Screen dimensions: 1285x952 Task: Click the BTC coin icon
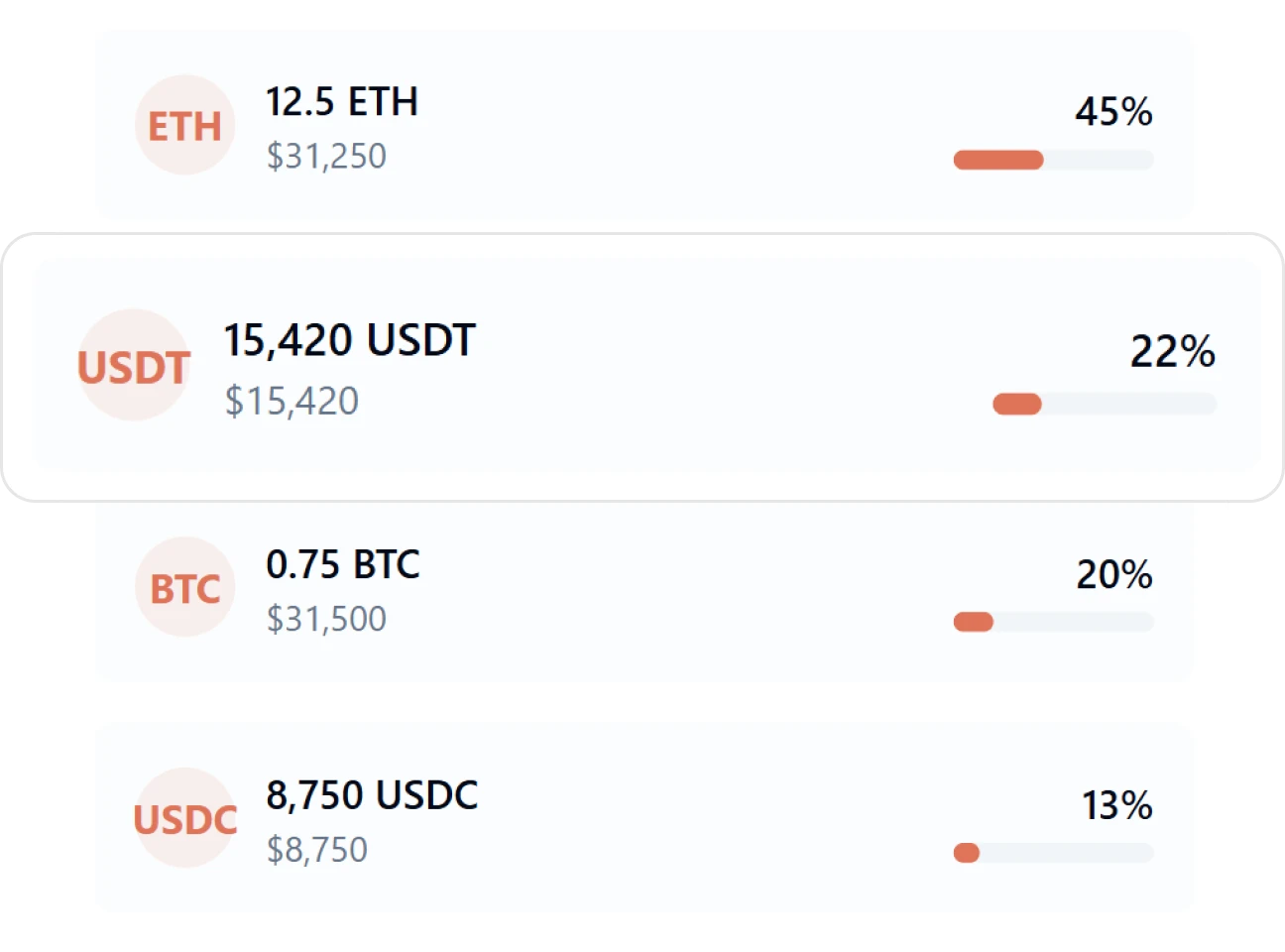click(x=184, y=586)
